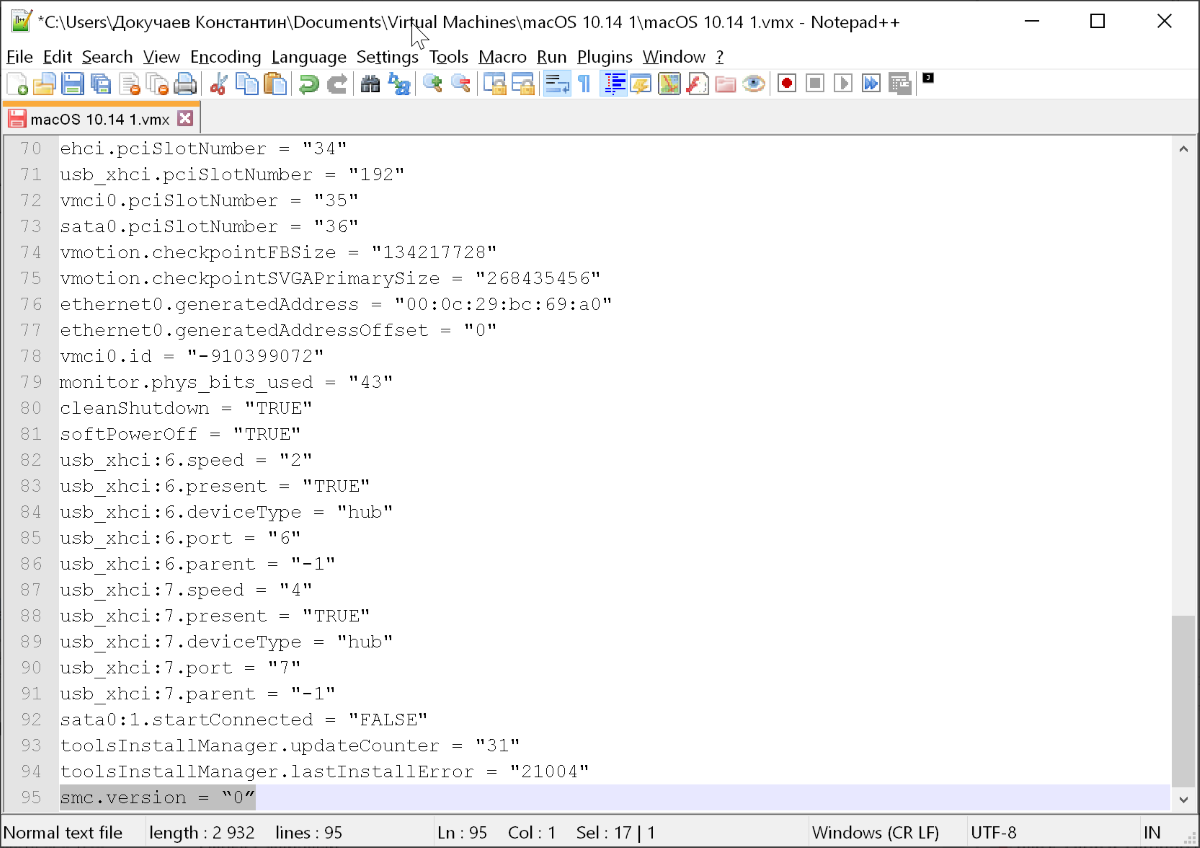Click the sata0:1.startConnected = "FALSE" line
The height and width of the screenshot is (848, 1200).
(244, 720)
